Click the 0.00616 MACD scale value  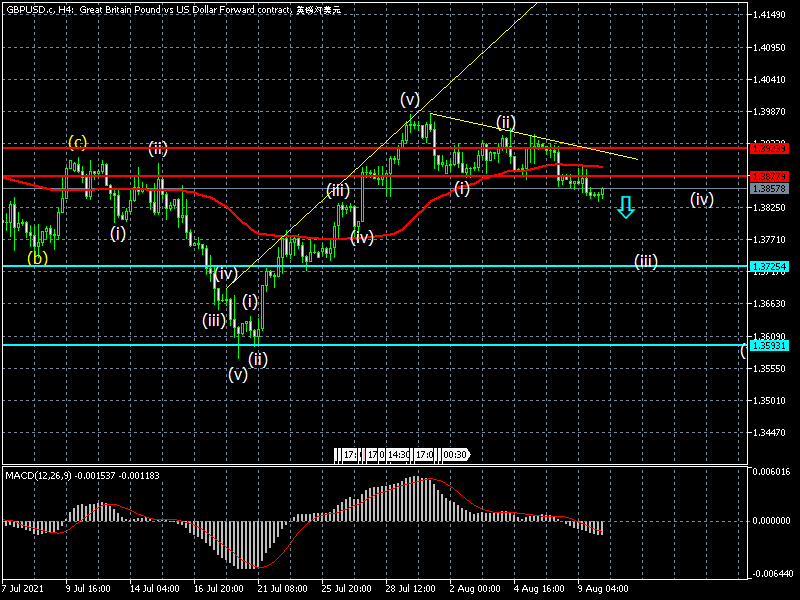(x=771, y=471)
